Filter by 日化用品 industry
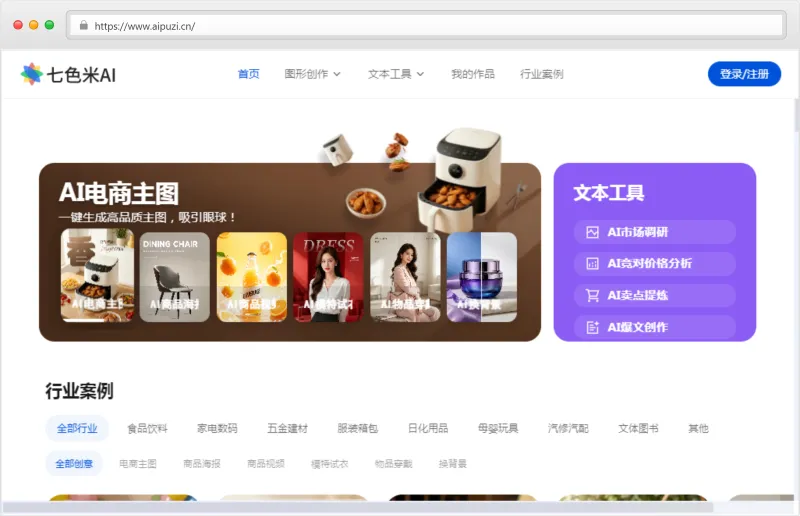This screenshot has width=800, height=516. pyautogui.click(x=428, y=428)
